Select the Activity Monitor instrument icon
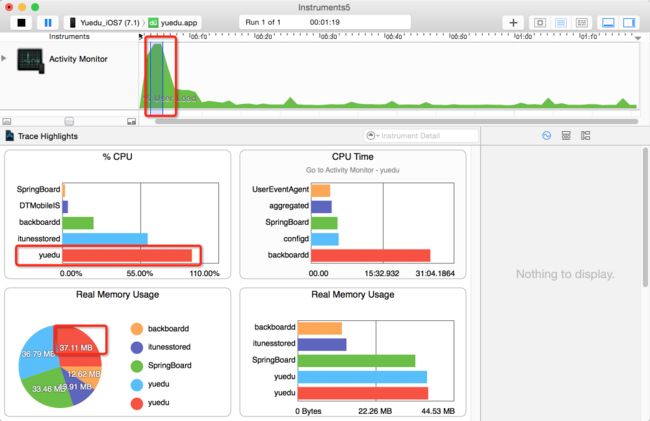The width and height of the screenshot is (650, 421). click(30, 60)
